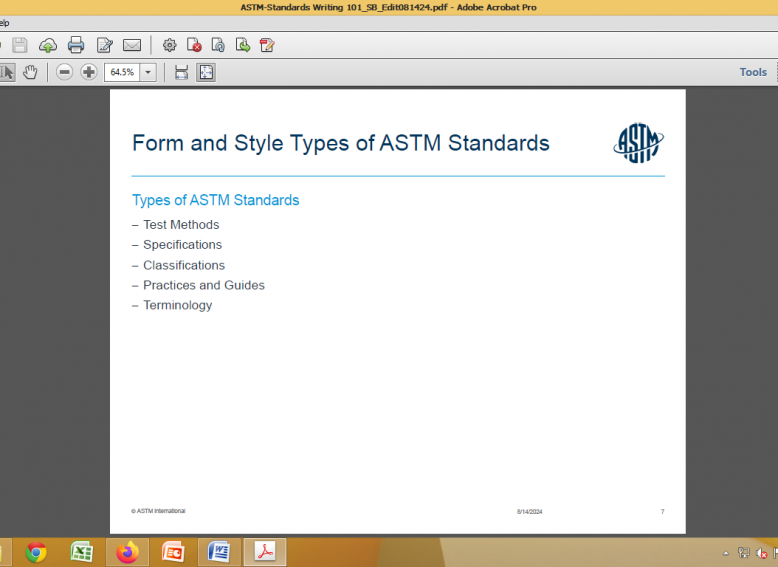Click the Edit document pencil icon
Viewport: 778px width, 567px height.
click(105, 45)
